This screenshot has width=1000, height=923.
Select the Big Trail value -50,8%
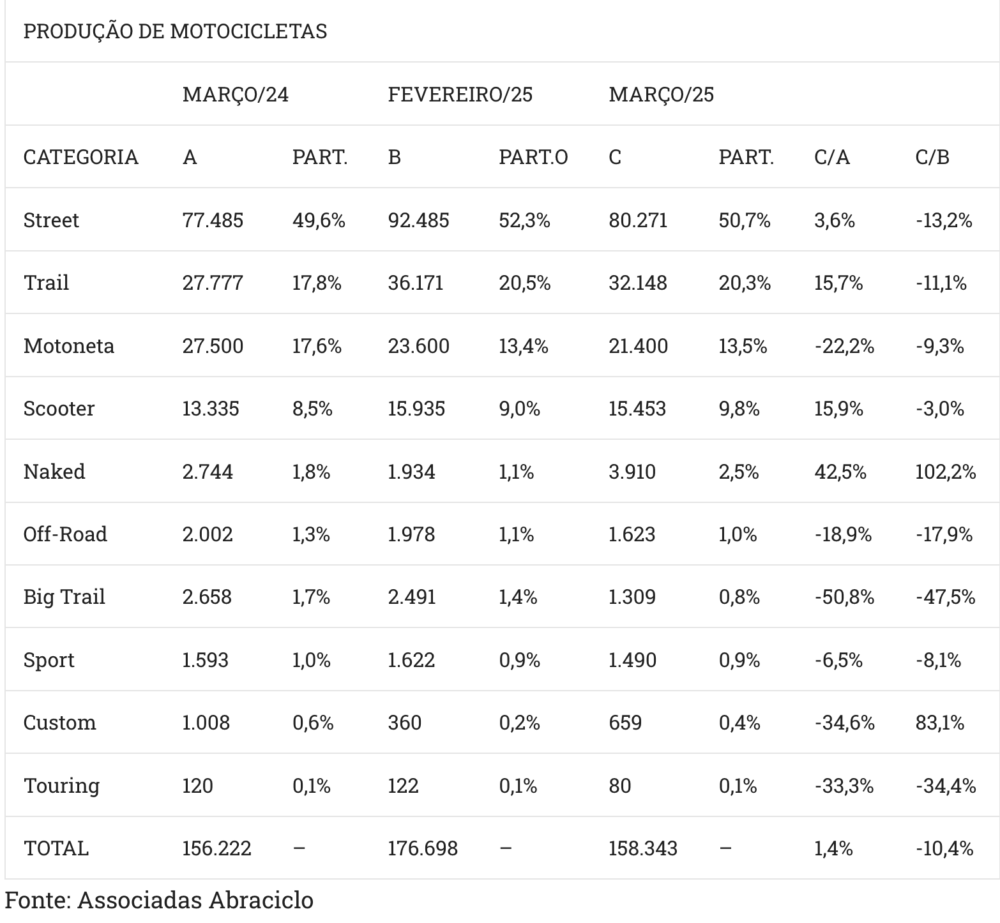tap(844, 597)
